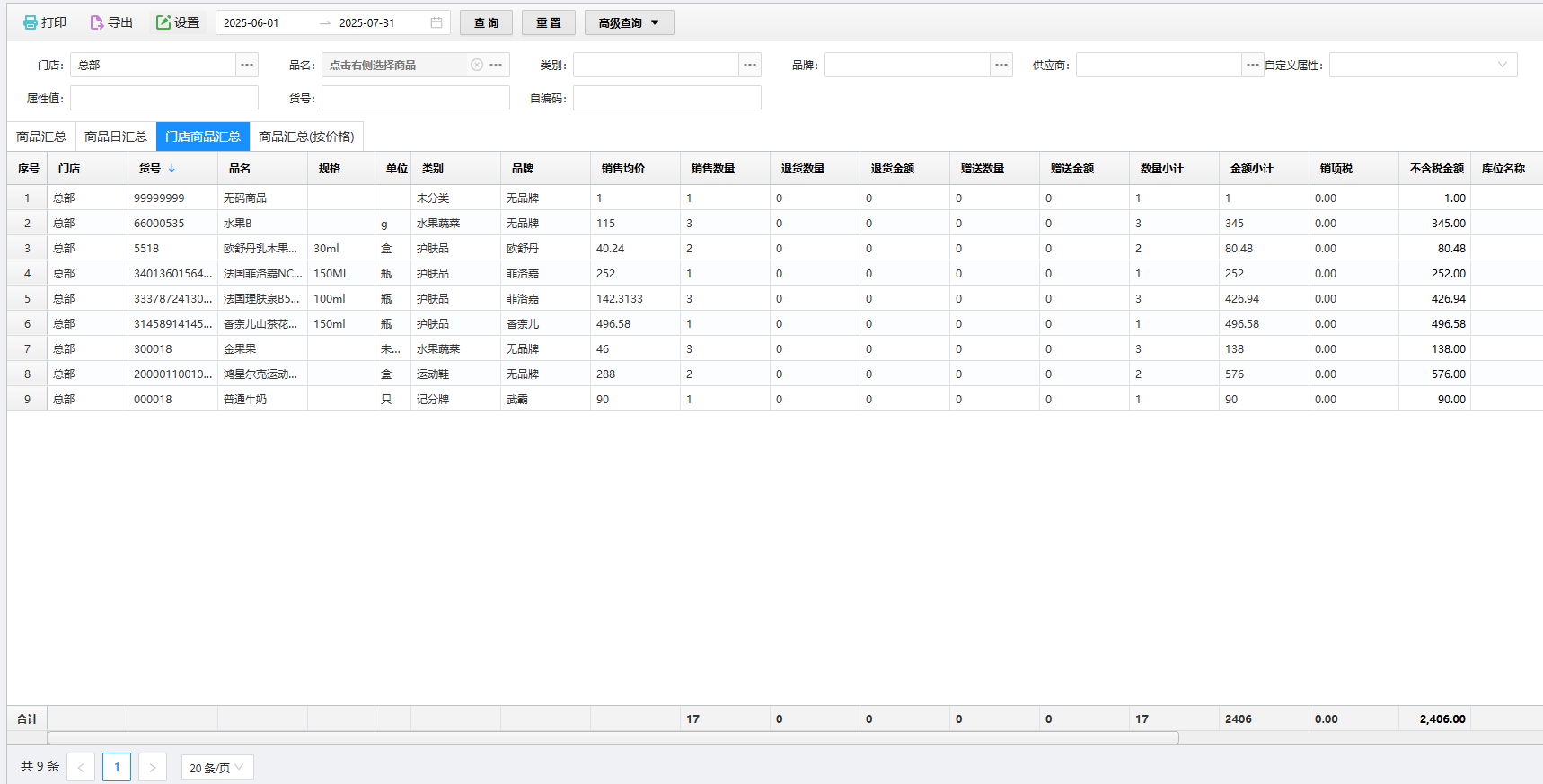Open the 品牌 brand picker ellipsis
The height and width of the screenshot is (784, 1543).
point(1001,65)
